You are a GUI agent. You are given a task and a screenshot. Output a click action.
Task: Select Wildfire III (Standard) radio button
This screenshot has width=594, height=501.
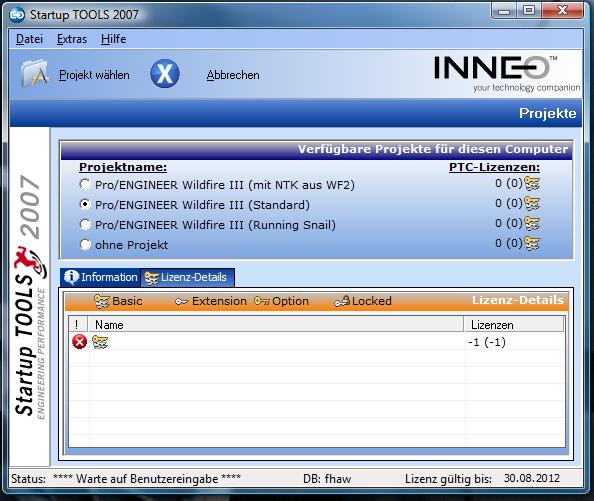(85, 204)
